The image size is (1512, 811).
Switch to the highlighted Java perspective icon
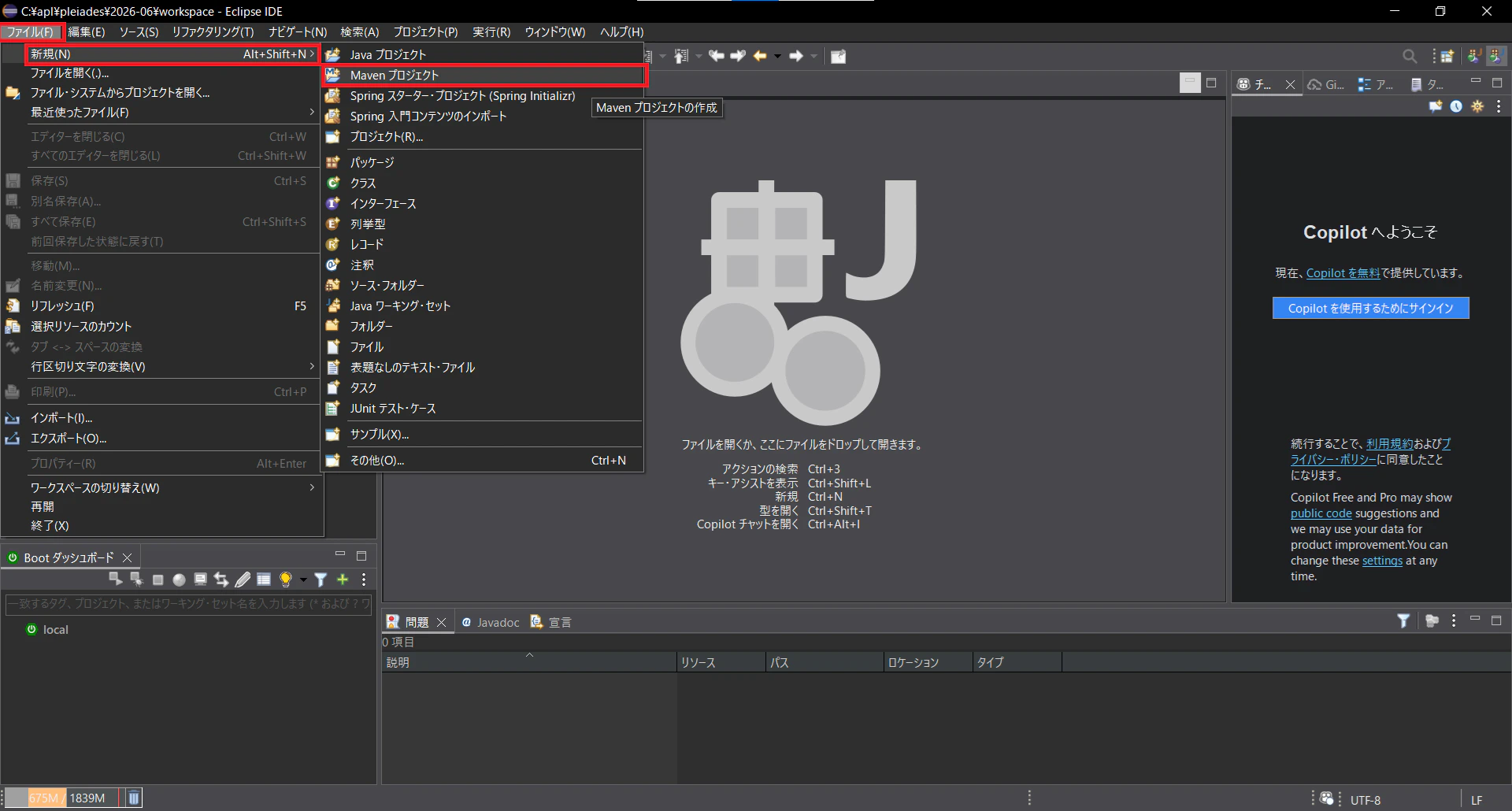[x=1495, y=56]
